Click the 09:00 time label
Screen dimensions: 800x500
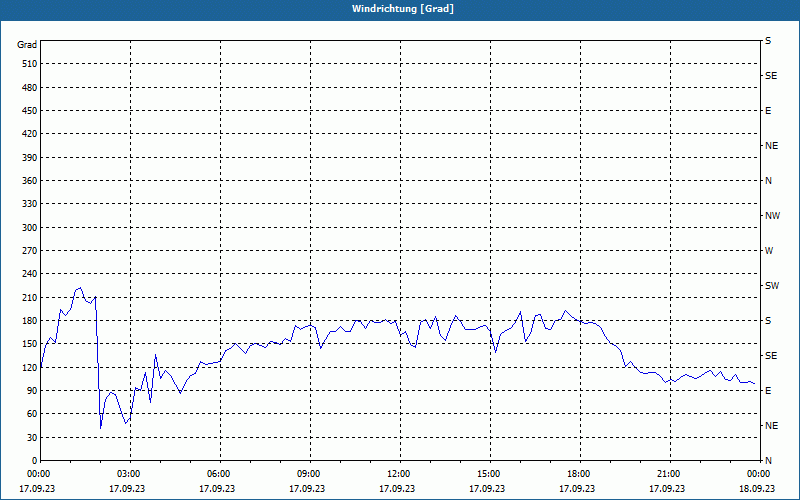[x=307, y=474]
